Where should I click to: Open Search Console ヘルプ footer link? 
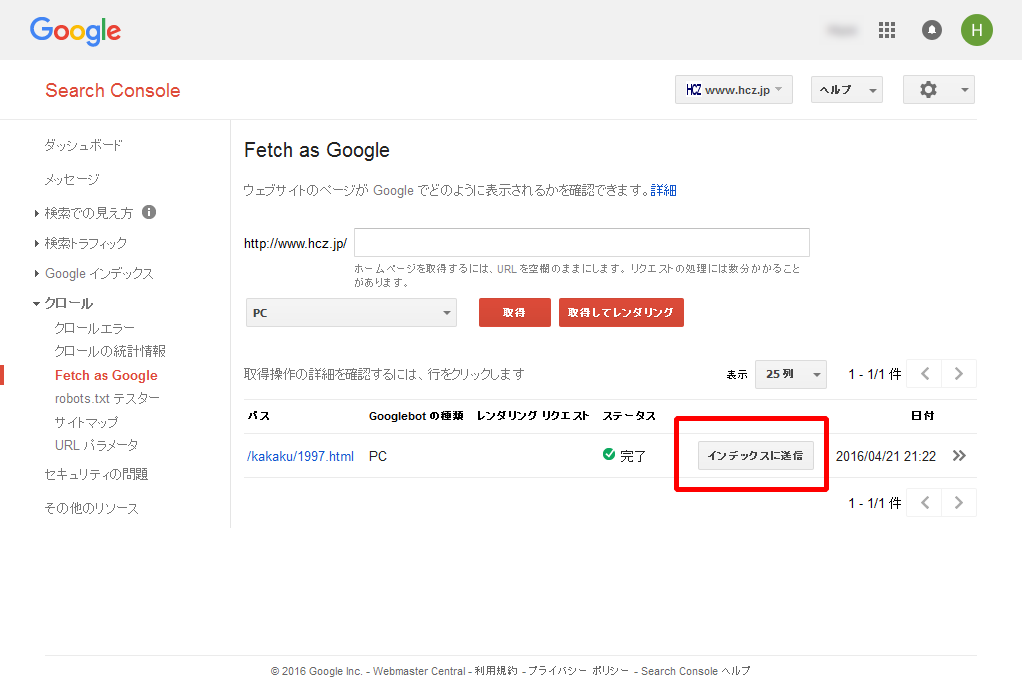tap(695, 671)
